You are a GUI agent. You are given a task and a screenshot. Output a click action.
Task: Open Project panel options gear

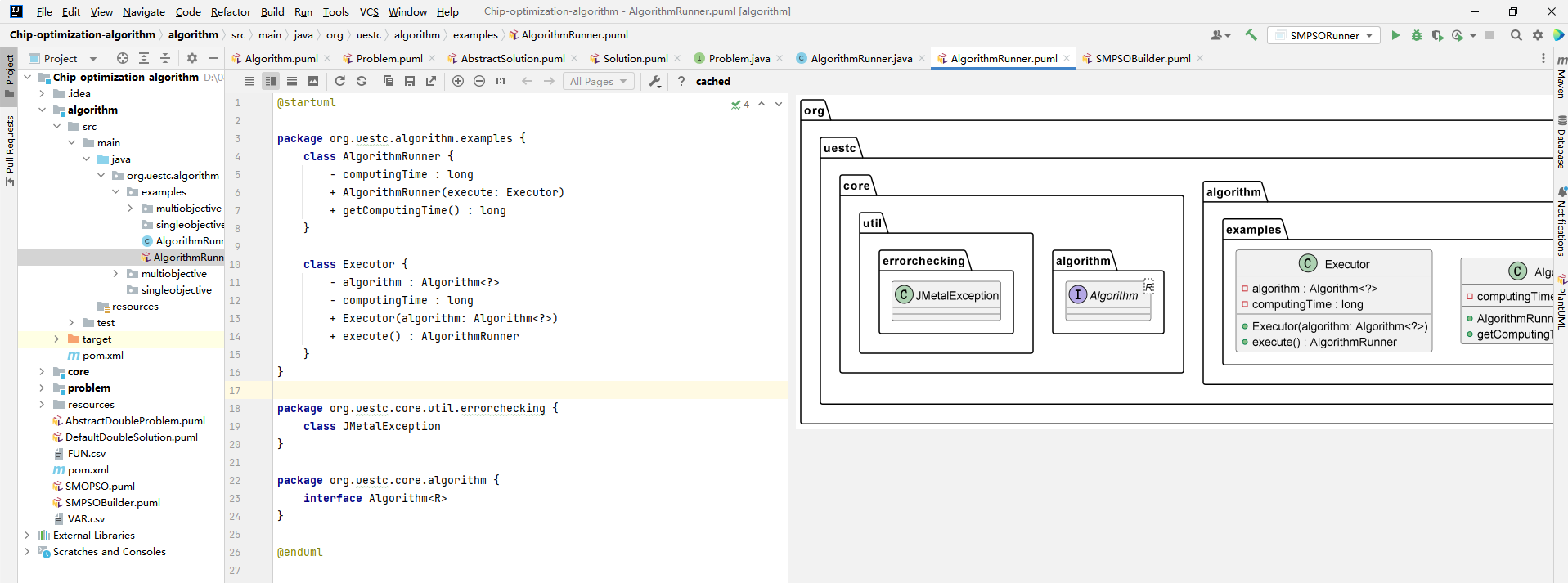pyautogui.click(x=192, y=58)
